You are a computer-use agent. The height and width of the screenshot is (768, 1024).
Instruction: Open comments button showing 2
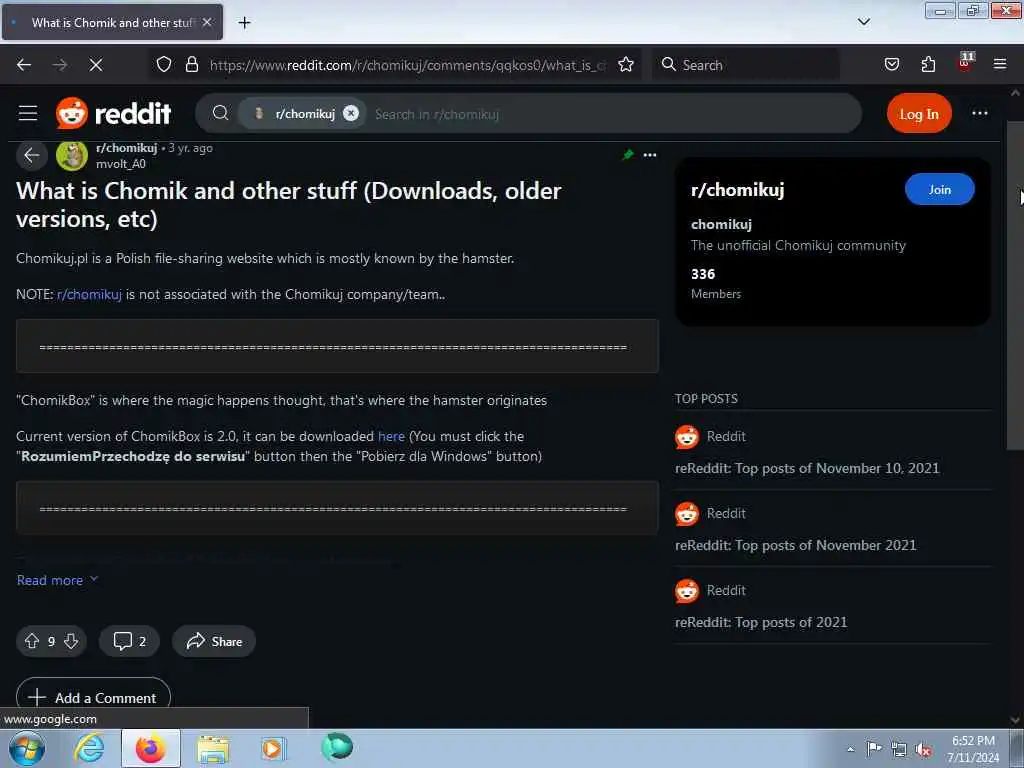pos(129,641)
